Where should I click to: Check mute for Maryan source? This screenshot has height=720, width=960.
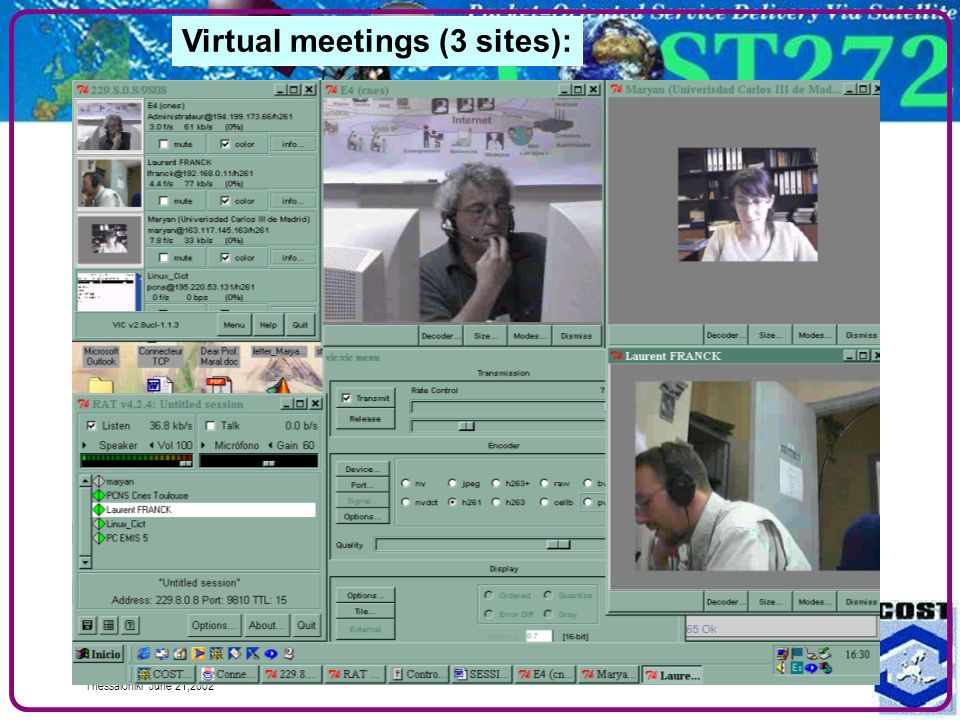click(163, 258)
